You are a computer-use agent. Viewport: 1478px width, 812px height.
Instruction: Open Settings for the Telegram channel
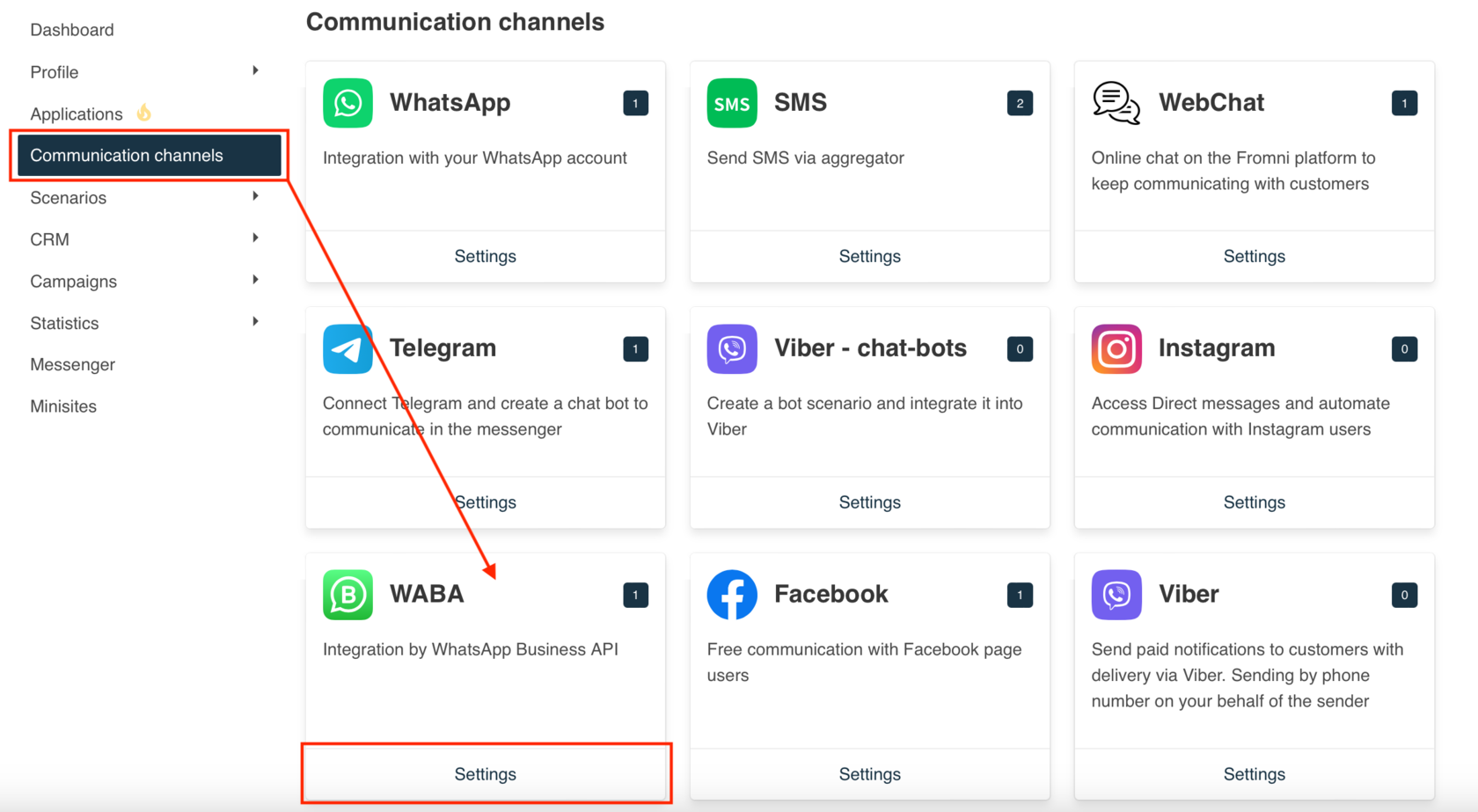tap(485, 501)
